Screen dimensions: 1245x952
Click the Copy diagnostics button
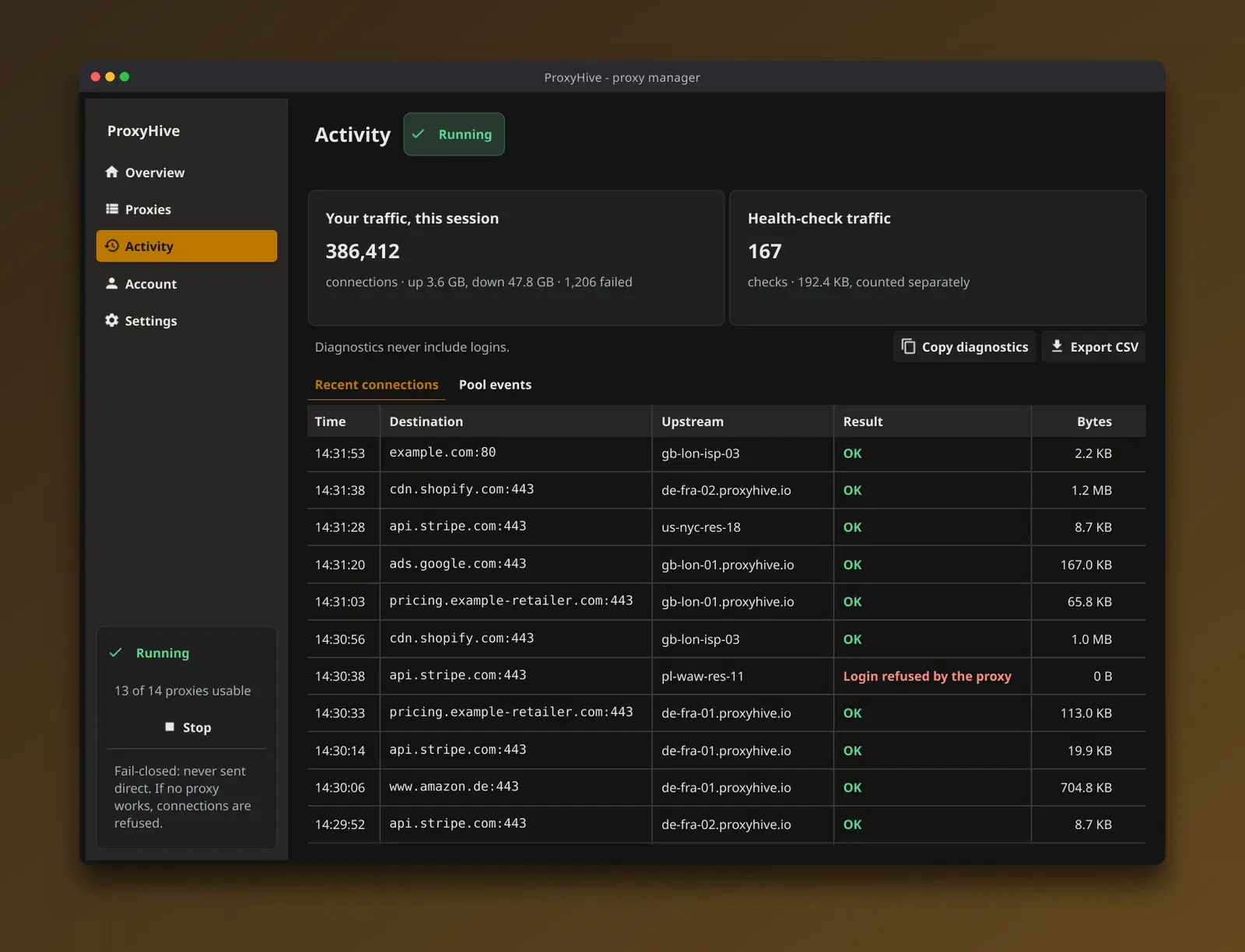tap(965, 347)
